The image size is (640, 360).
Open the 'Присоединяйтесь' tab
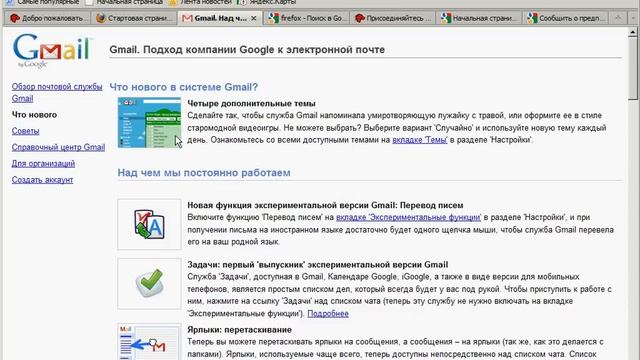(x=393, y=18)
